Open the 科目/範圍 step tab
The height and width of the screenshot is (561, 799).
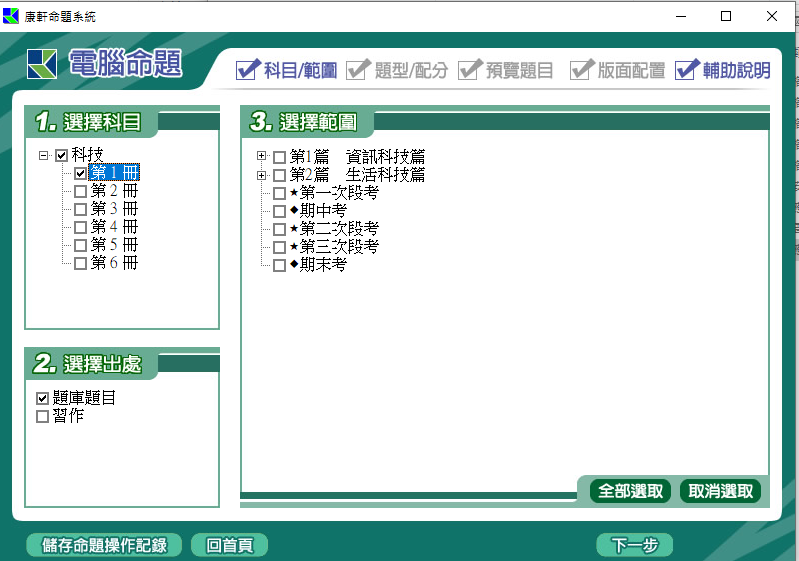[x=286, y=70]
